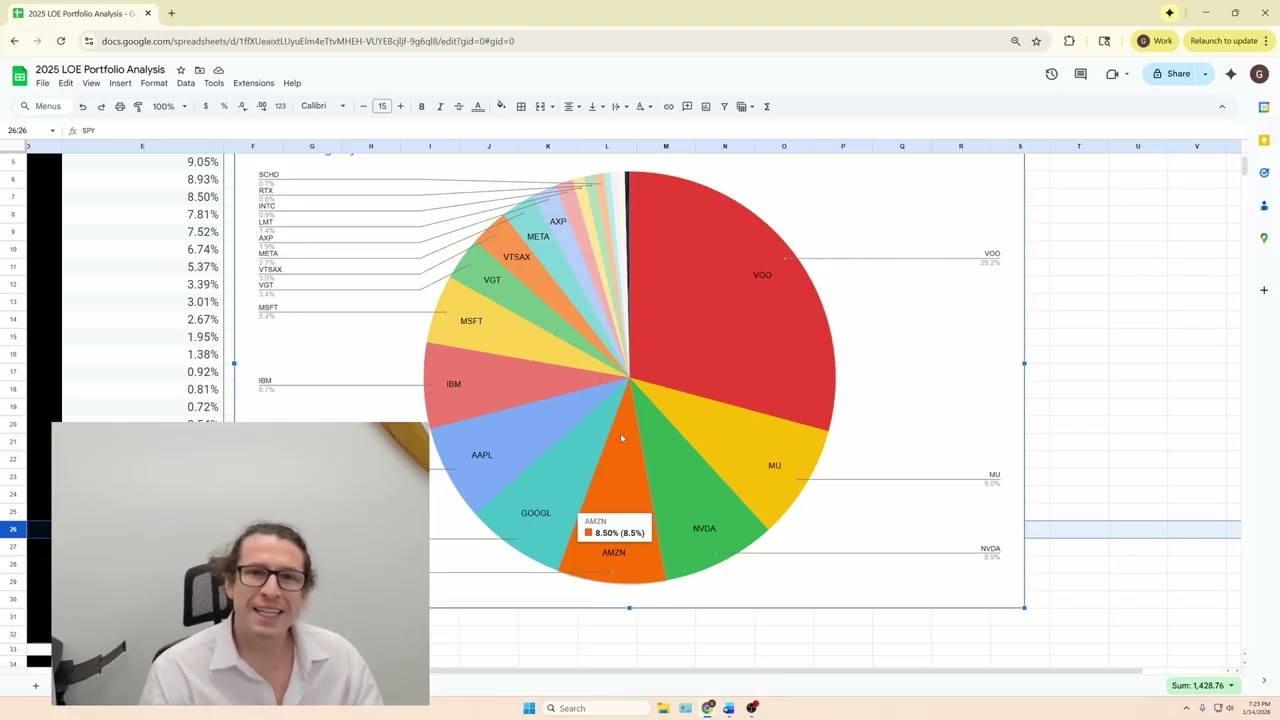This screenshot has height=720, width=1280.
Task: Increase decimal places
Action: pos(261,106)
